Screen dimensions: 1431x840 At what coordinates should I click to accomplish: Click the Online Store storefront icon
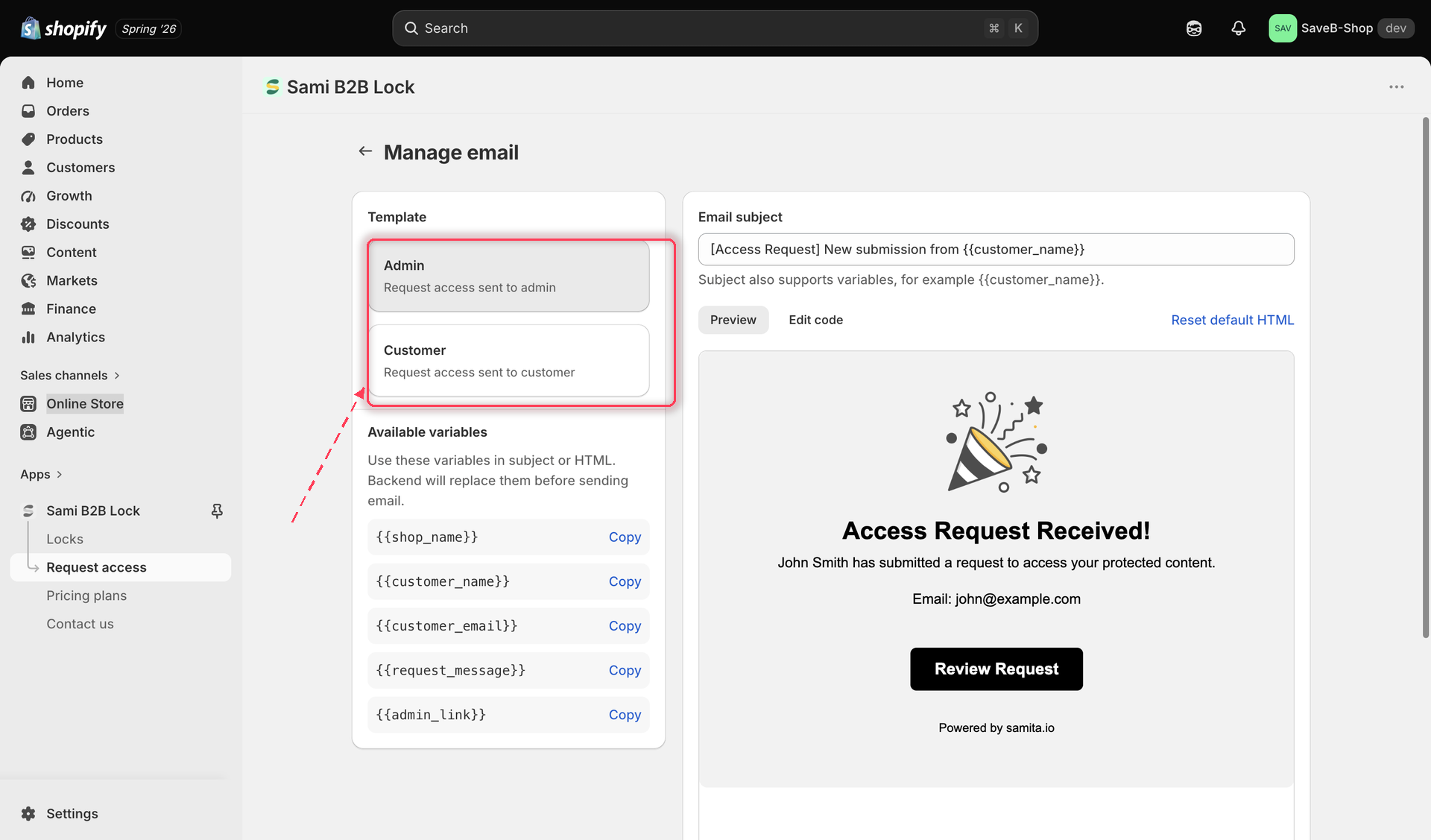[28, 404]
